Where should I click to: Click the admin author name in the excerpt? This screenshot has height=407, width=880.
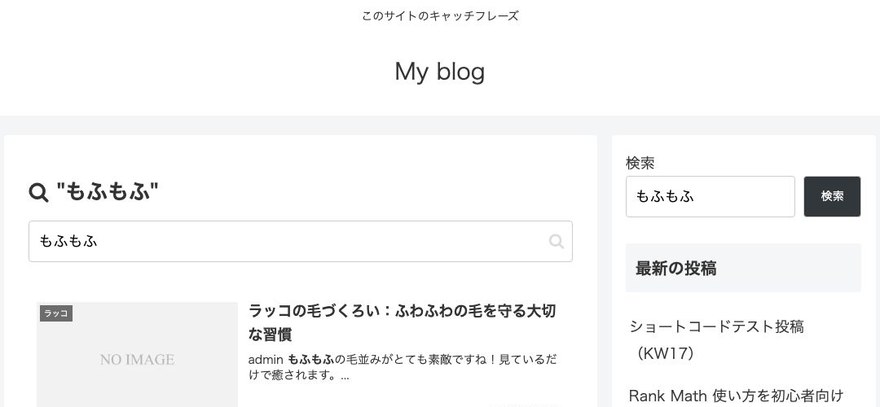265,359
